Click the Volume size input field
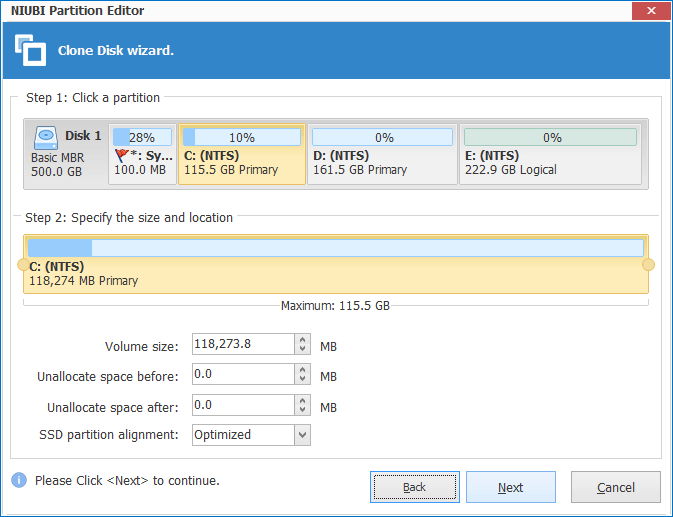The image size is (673, 517). pyautogui.click(x=241, y=345)
